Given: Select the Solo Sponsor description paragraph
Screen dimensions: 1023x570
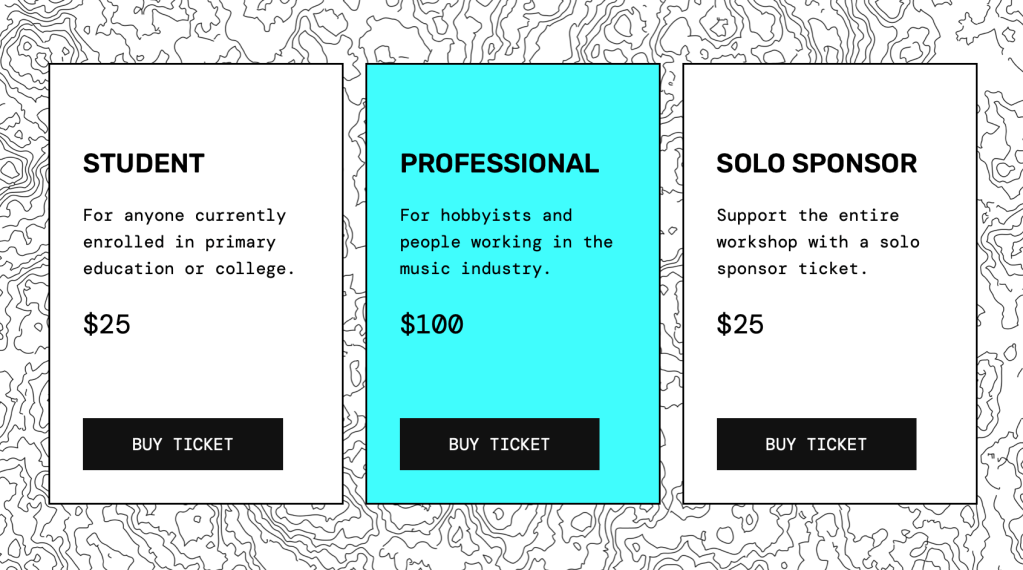Looking at the screenshot, I should point(817,242).
